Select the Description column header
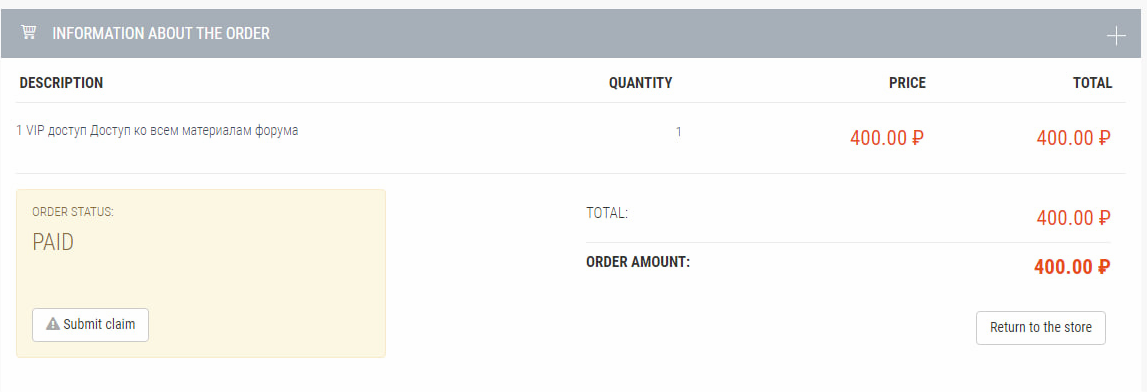 [x=61, y=83]
